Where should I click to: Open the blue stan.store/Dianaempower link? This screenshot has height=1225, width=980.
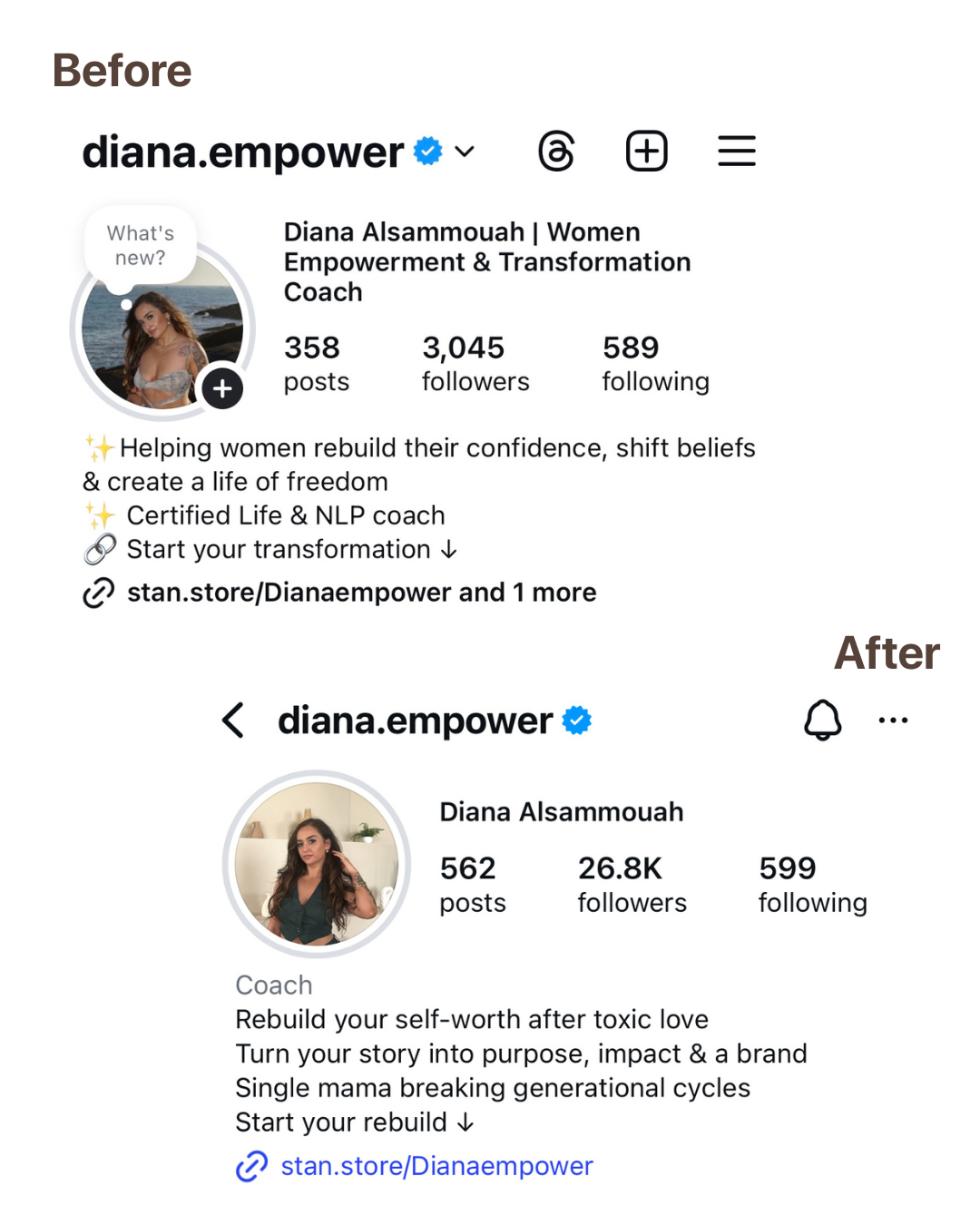pyautogui.click(x=436, y=1166)
